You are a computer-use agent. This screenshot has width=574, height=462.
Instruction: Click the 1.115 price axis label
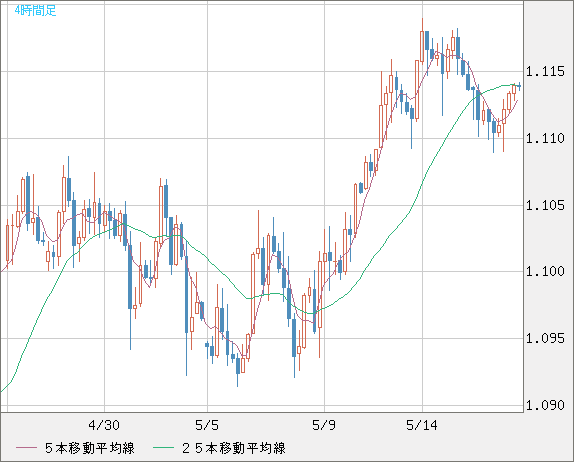tap(545, 71)
